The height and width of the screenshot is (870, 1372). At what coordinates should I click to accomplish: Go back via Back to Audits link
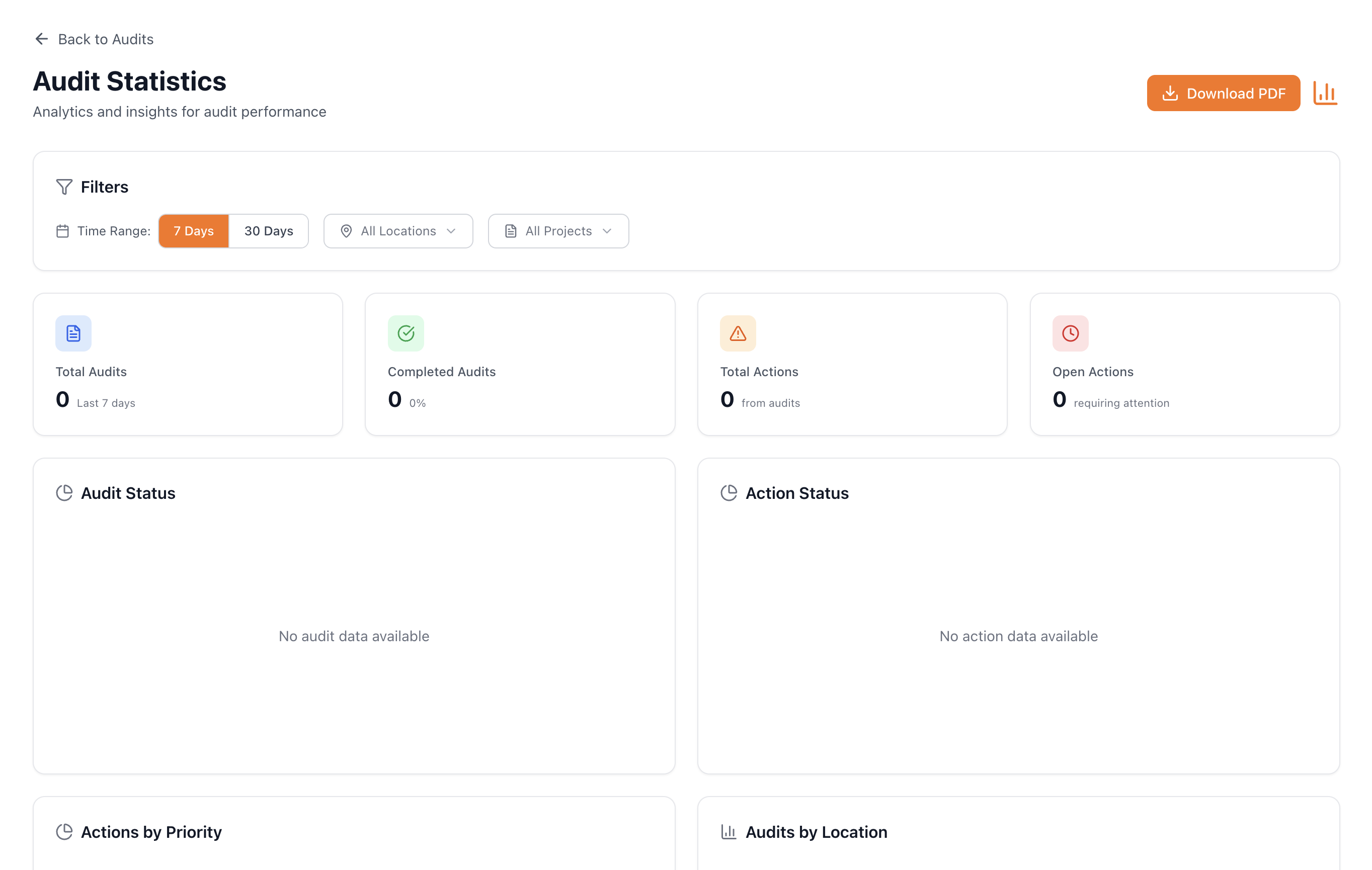pos(106,39)
